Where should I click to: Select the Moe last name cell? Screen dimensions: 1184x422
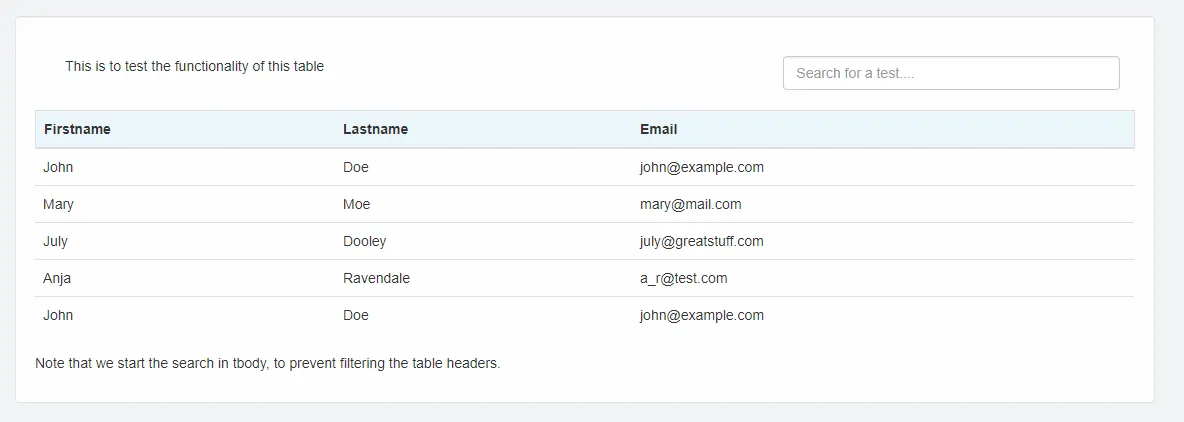(356, 204)
